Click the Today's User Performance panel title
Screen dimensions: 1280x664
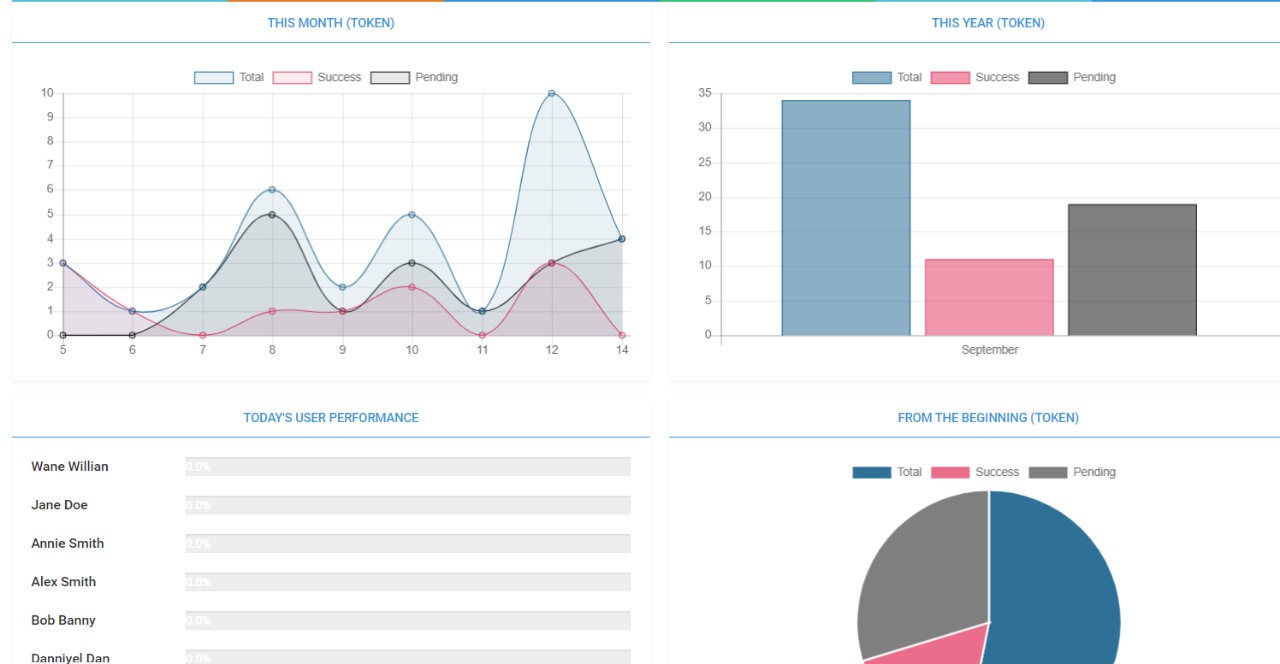pyautogui.click(x=331, y=418)
